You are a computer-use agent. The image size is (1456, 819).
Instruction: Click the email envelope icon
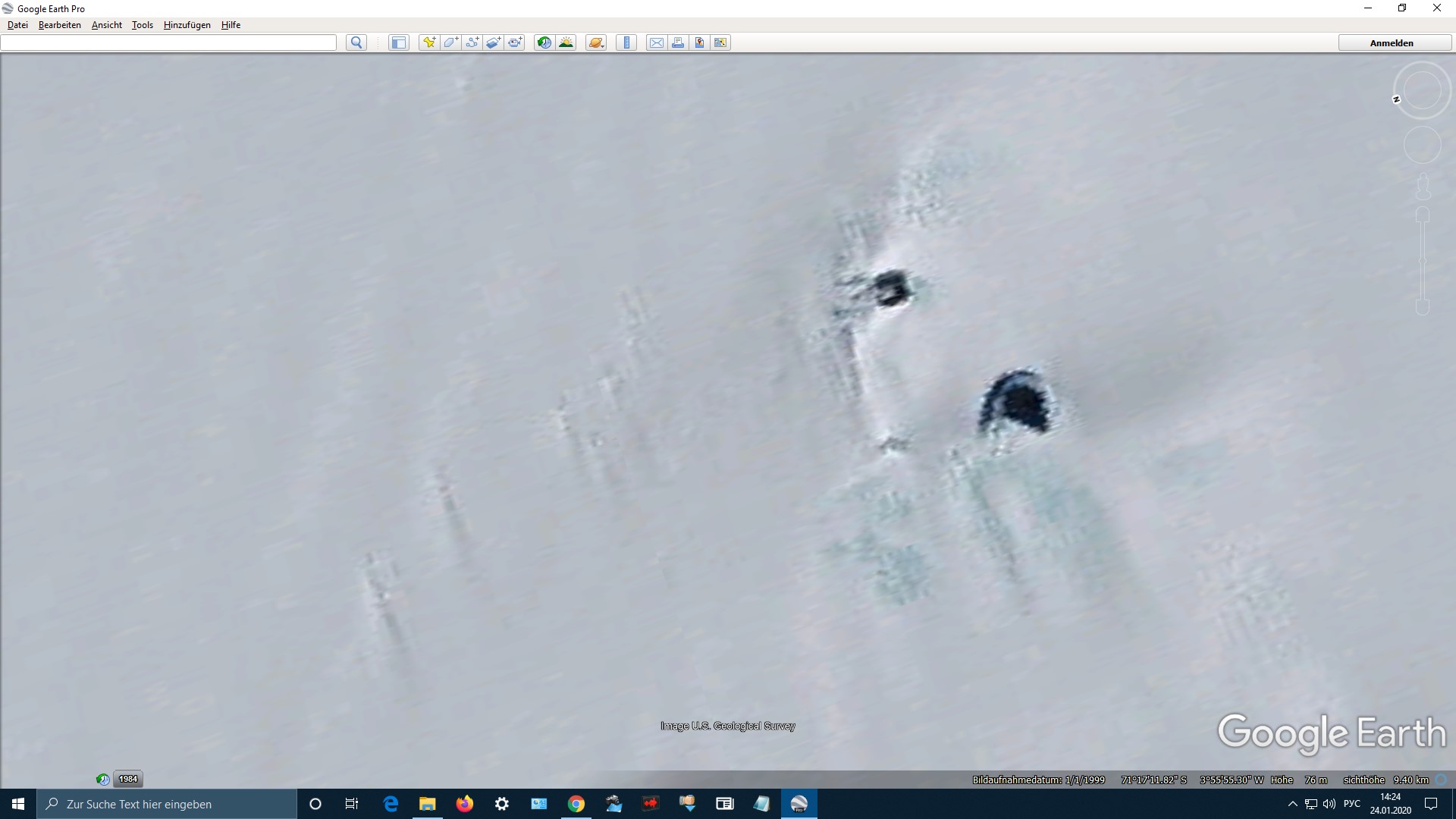[656, 42]
